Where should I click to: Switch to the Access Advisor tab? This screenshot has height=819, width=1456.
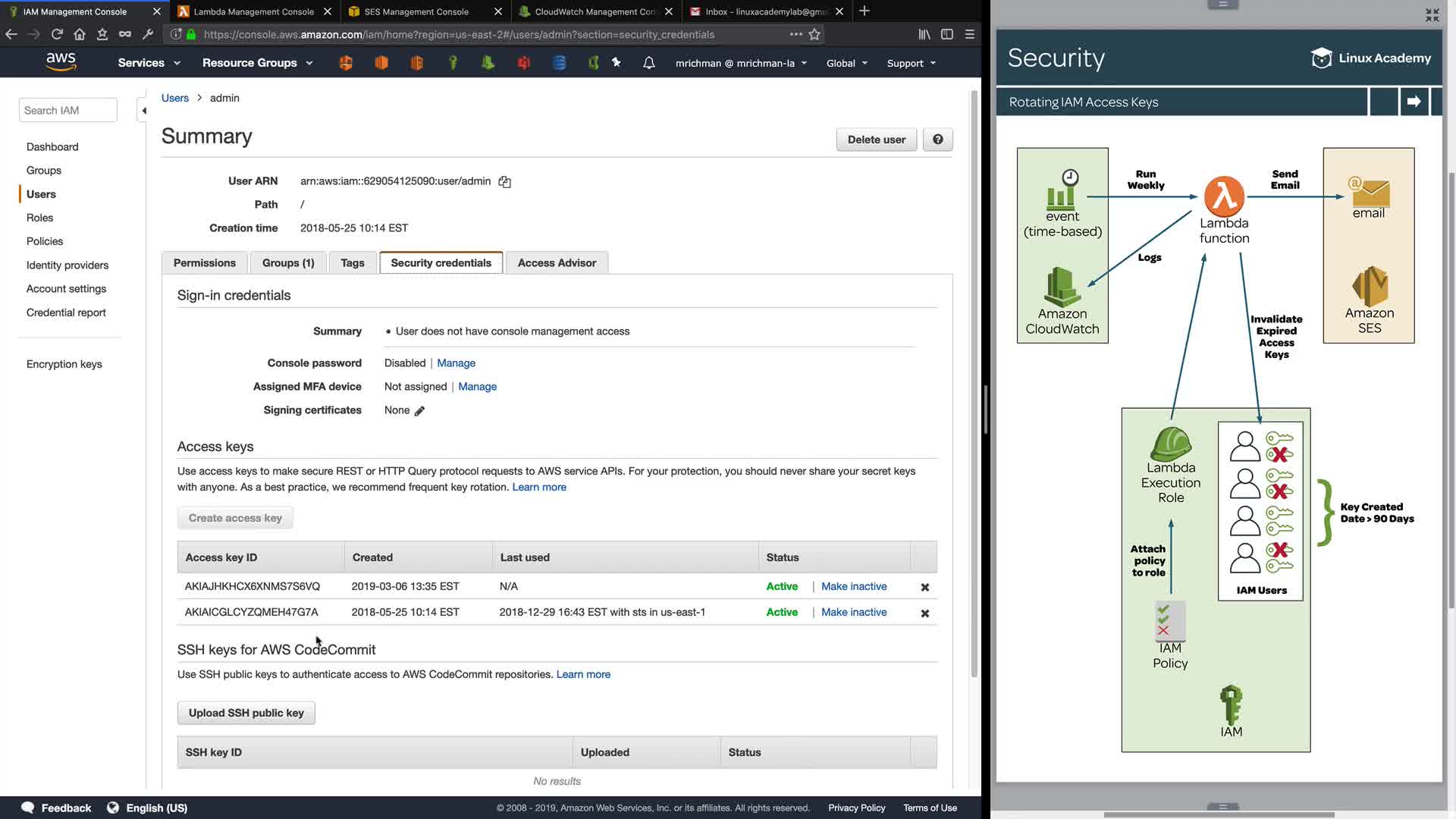tap(557, 263)
